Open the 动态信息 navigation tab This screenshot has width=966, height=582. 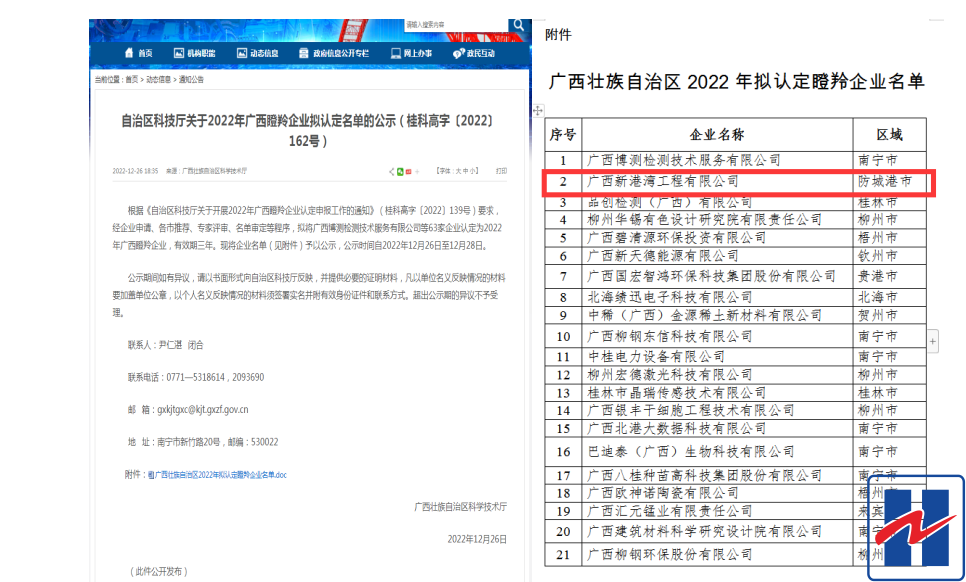(x=264, y=53)
